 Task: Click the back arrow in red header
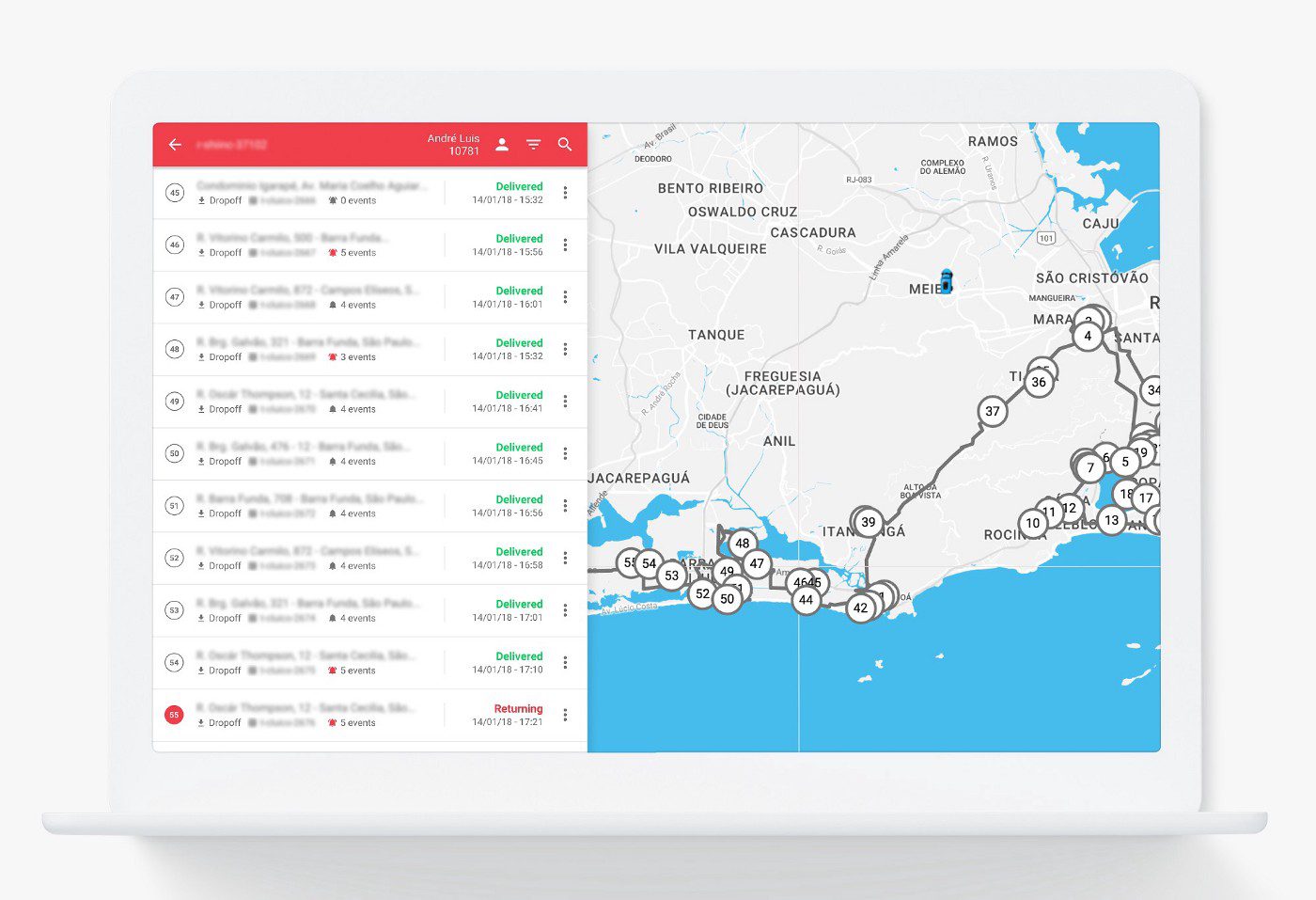175,145
